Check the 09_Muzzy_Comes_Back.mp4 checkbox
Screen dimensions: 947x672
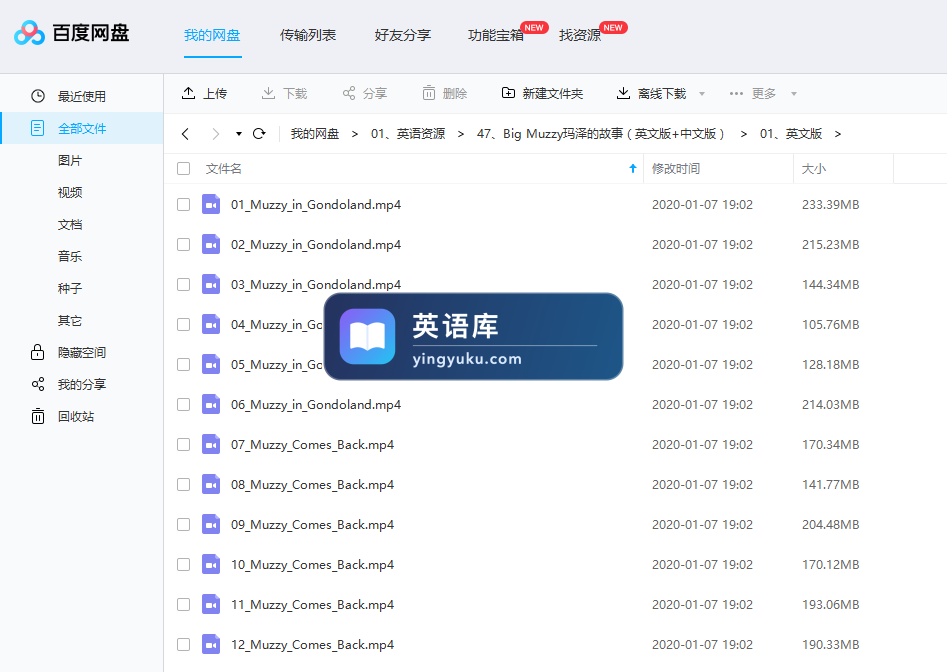click(x=184, y=525)
